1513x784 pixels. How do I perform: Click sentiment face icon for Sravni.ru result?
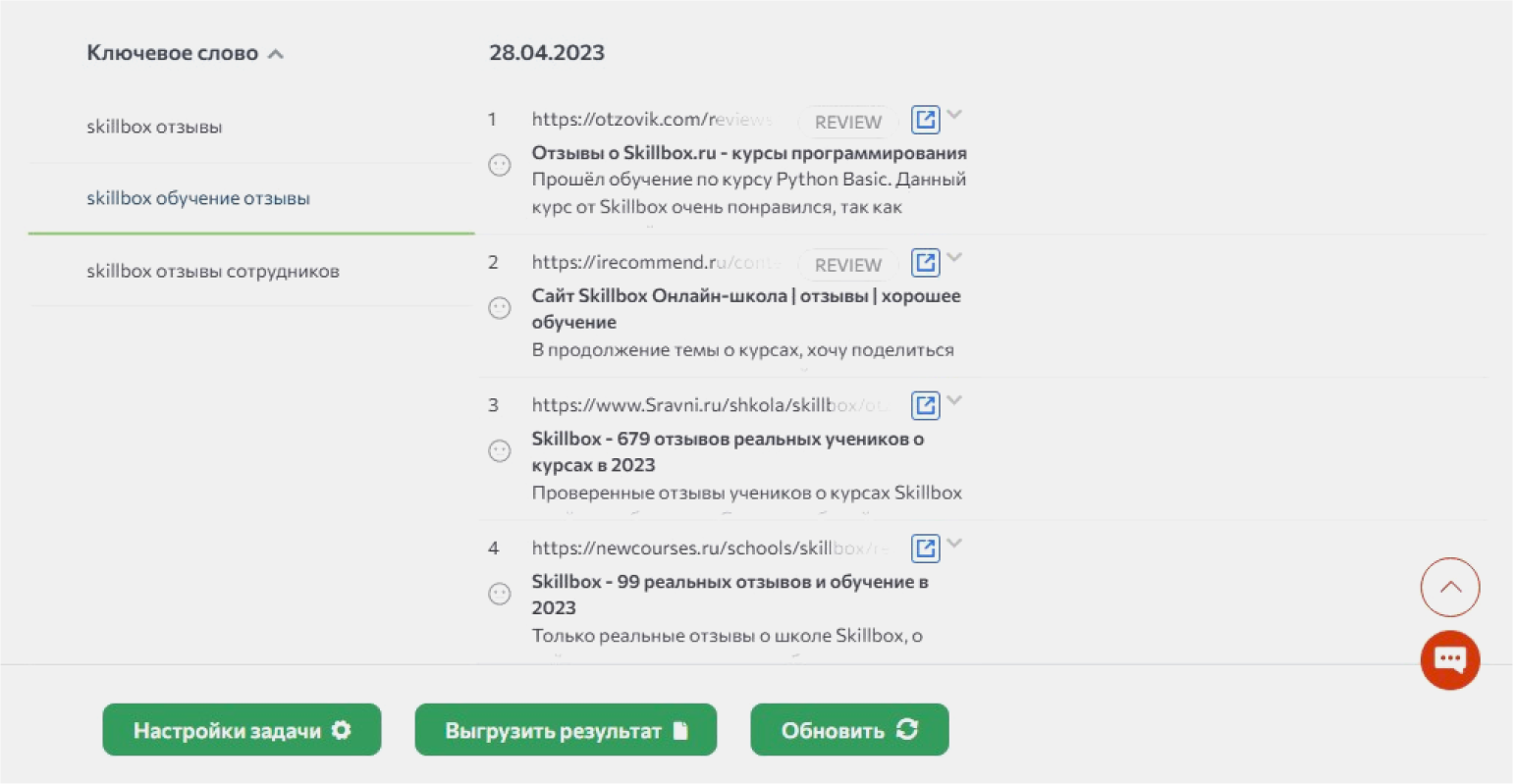[x=500, y=450]
